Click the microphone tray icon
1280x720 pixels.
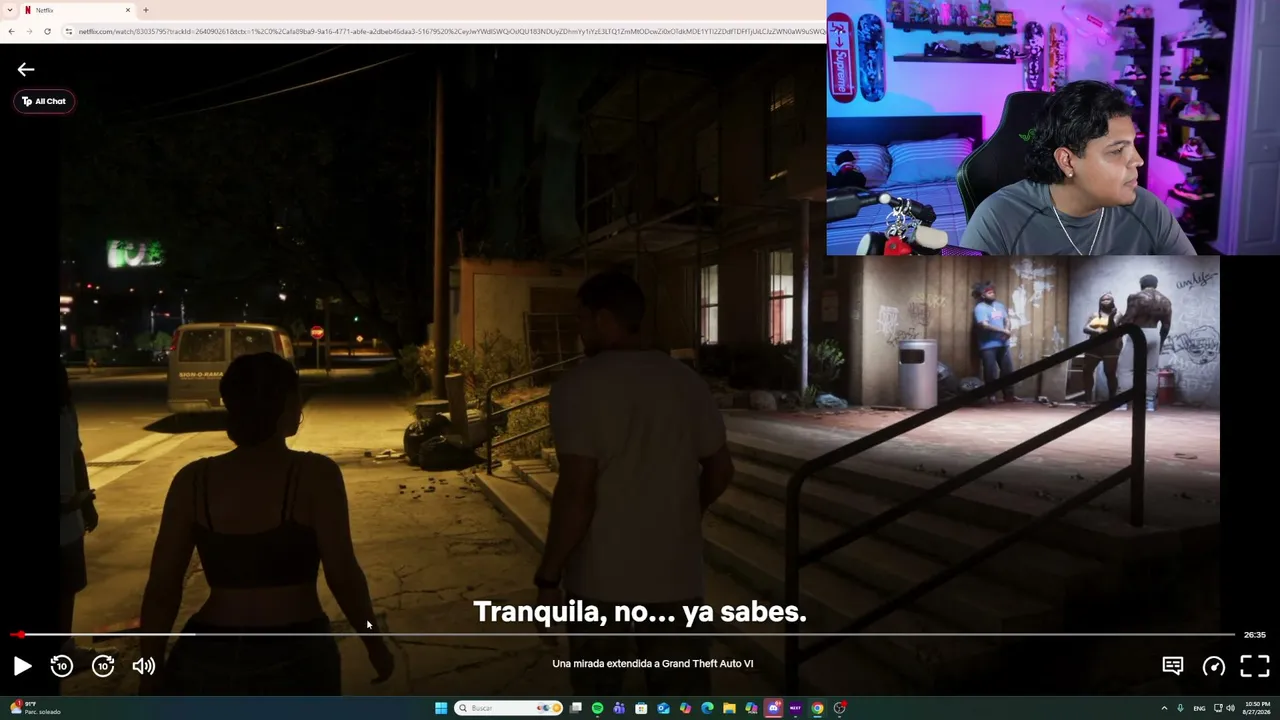click(x=1181, y=708)
